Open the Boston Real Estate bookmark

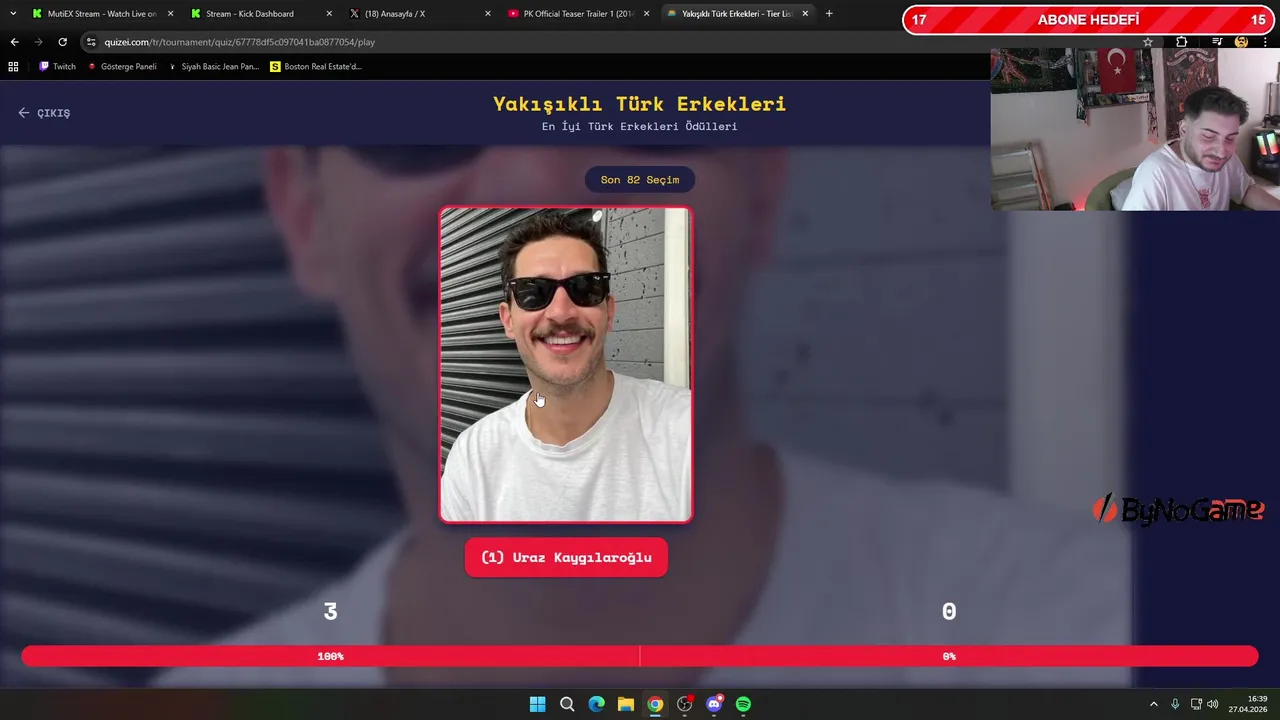[316, 67]
